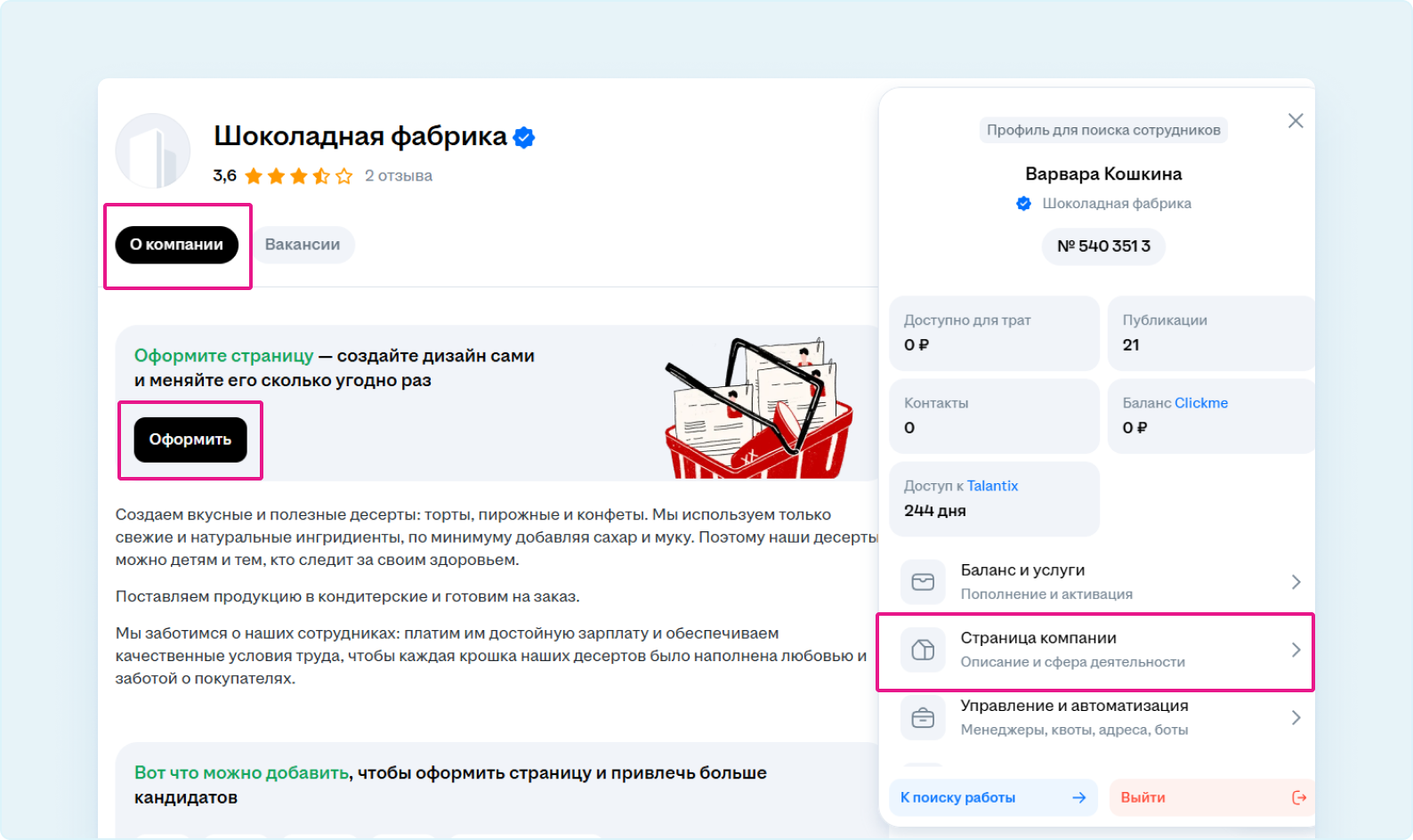Click the star rating icons
Image resolution: width=1413 pixels, height=840 pixels.
tap(298, 176)
